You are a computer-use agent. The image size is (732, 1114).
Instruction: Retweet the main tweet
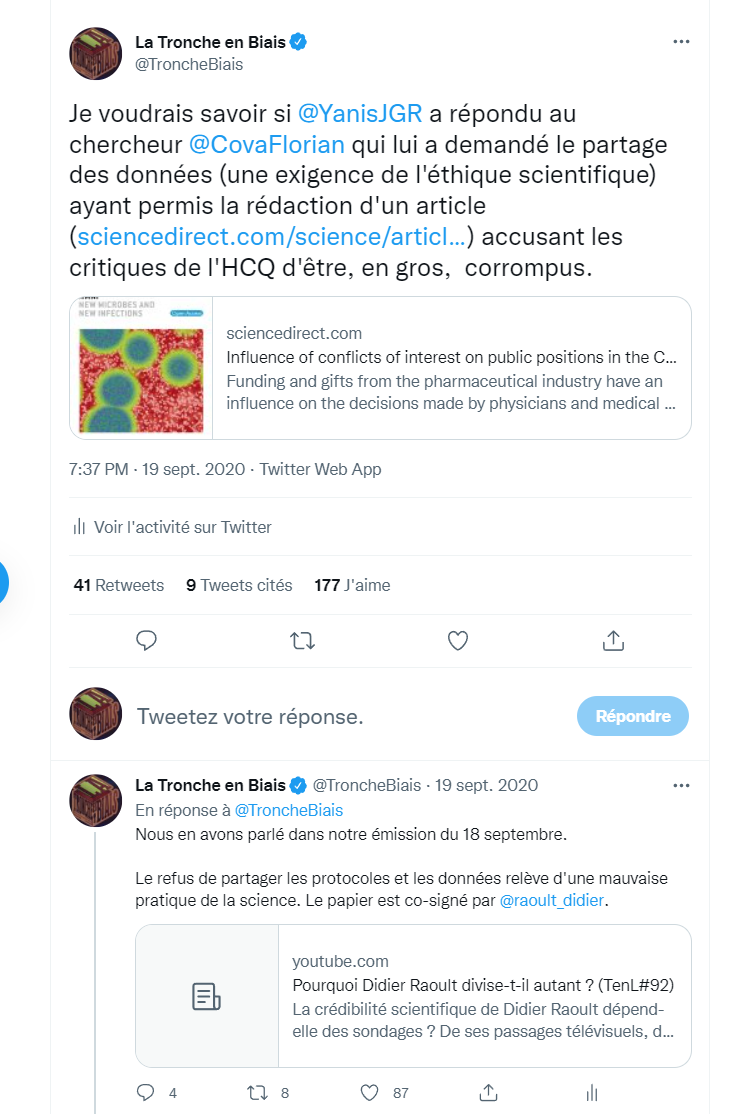coord(302,640)
